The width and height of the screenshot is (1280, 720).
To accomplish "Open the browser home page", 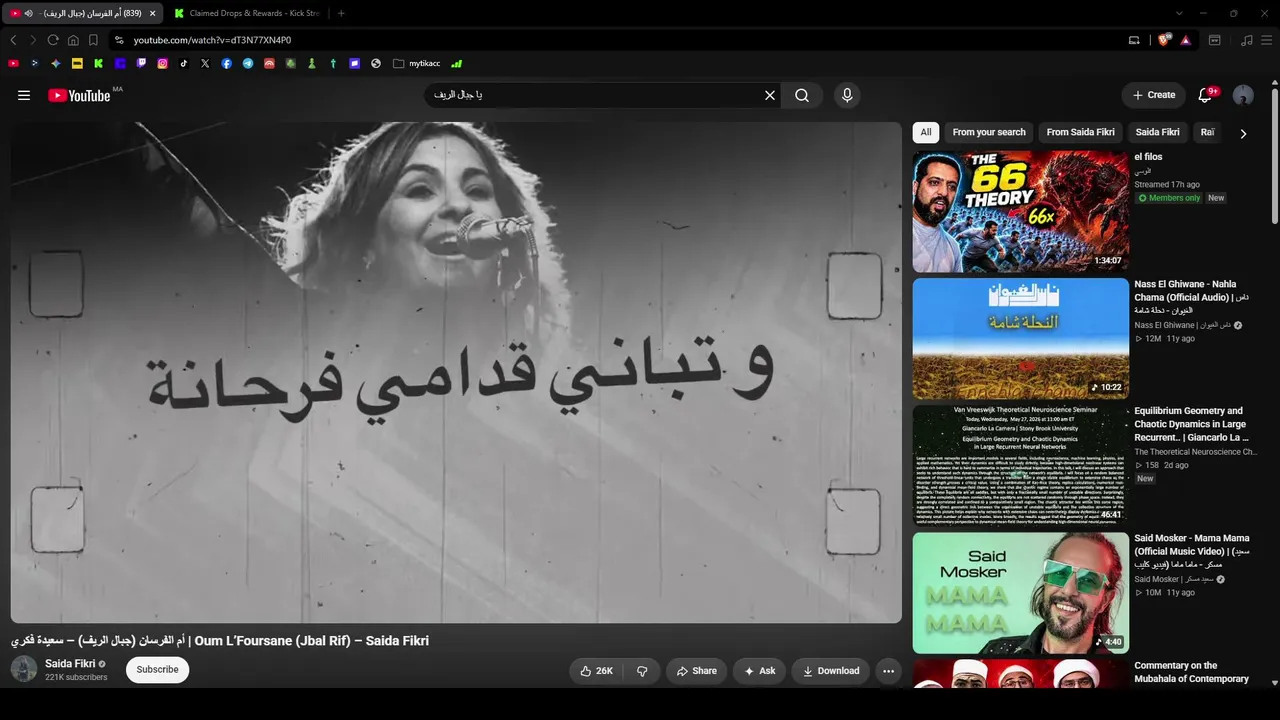I will [x=73, y=40].
